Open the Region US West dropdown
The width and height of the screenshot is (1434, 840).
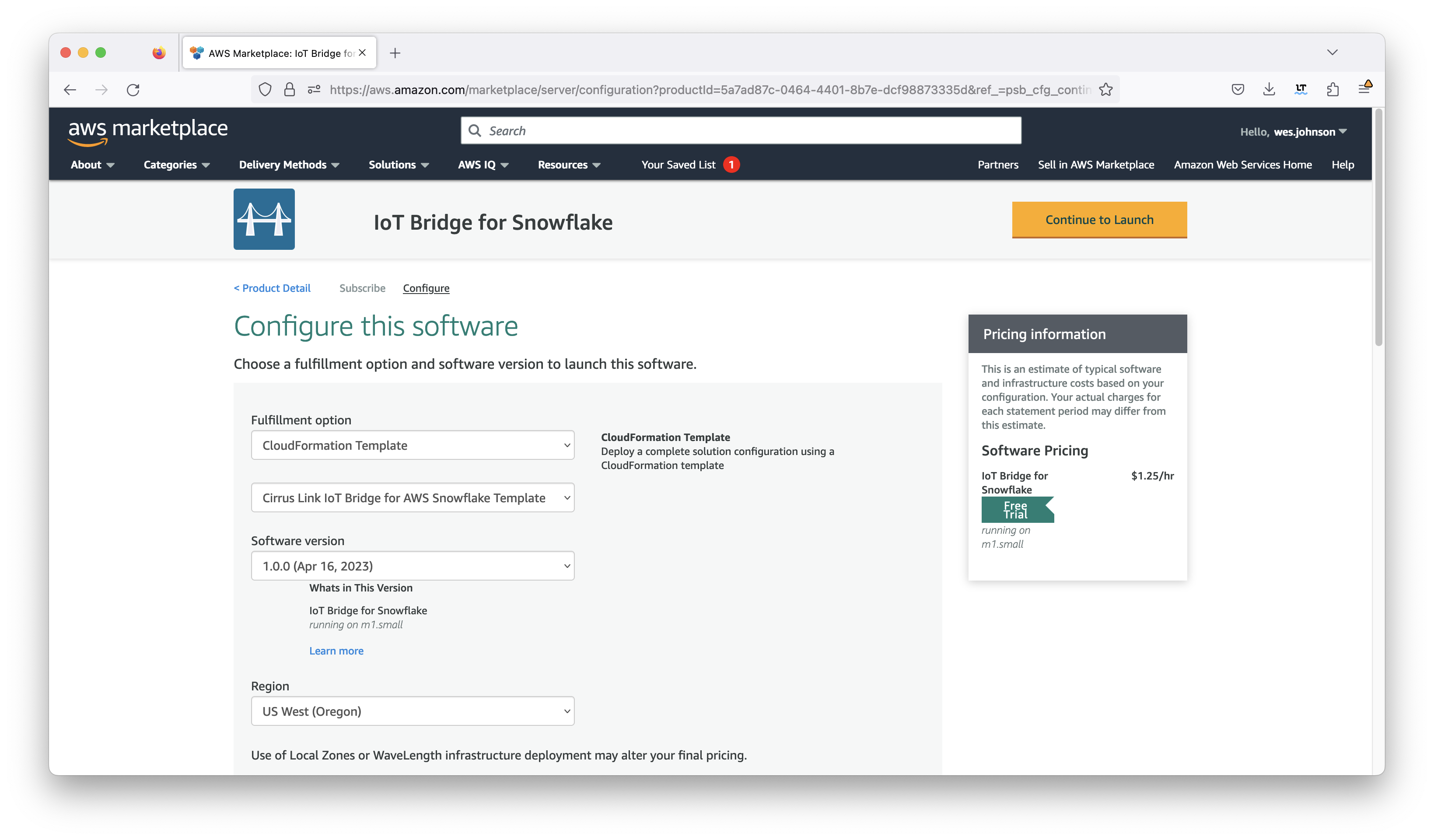(413, 711)
